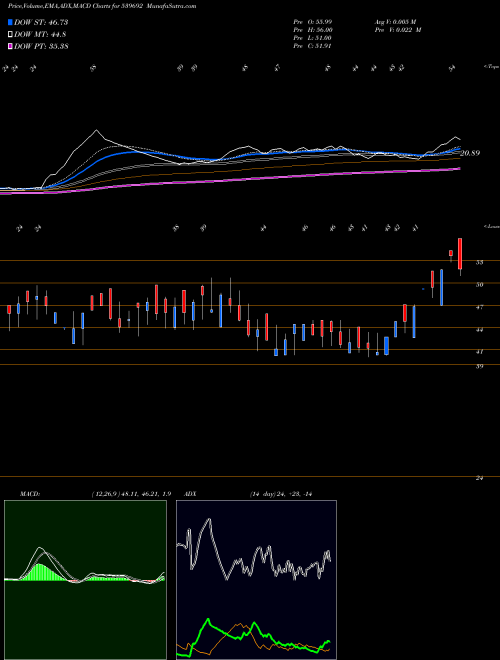Click the 41 price axis label
This screenshot has height=660, width=500.
click(479, 351)
